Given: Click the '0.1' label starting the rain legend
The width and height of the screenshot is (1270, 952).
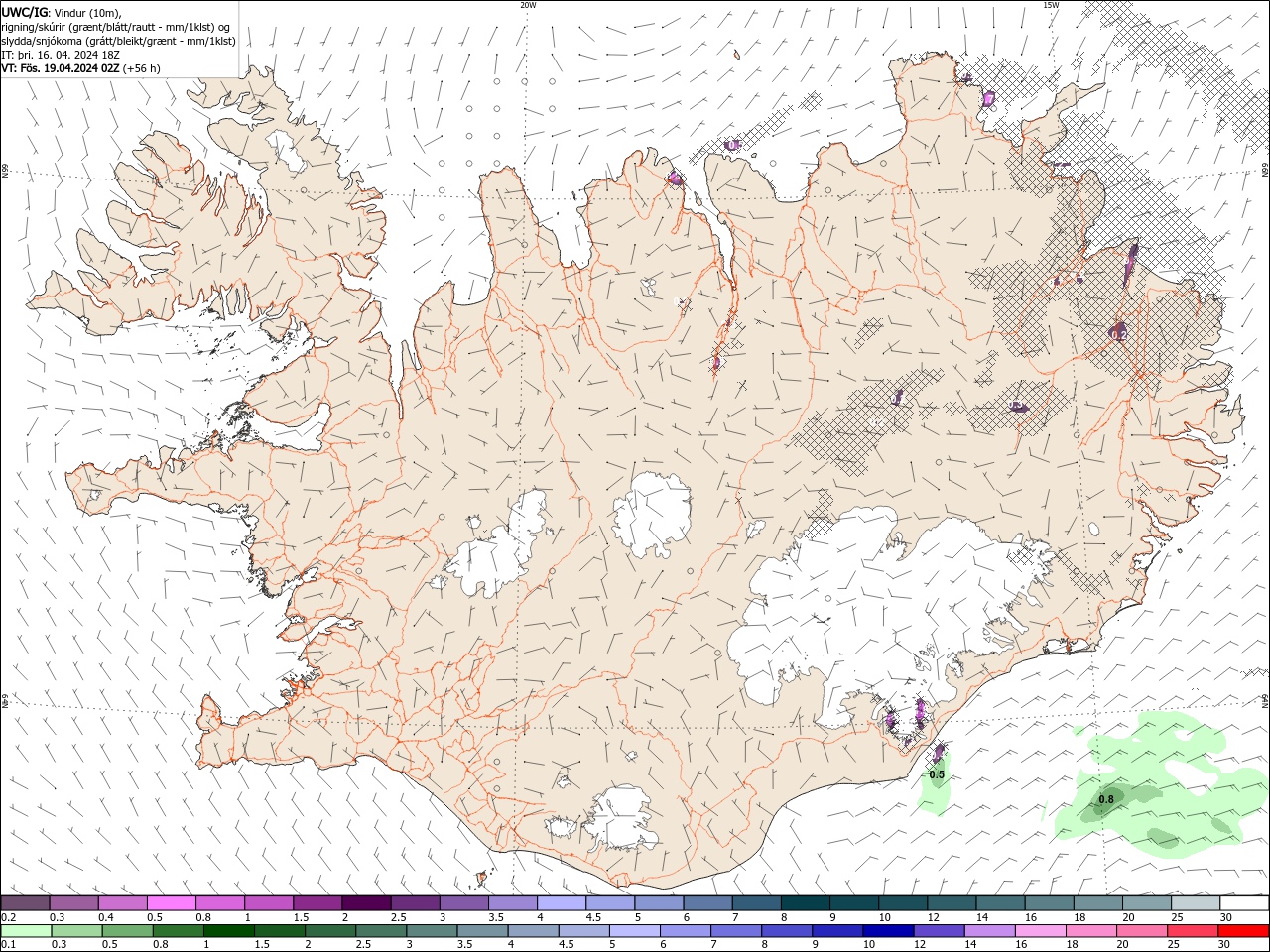Looking at the screenshot, I should (x=9, y=945).
